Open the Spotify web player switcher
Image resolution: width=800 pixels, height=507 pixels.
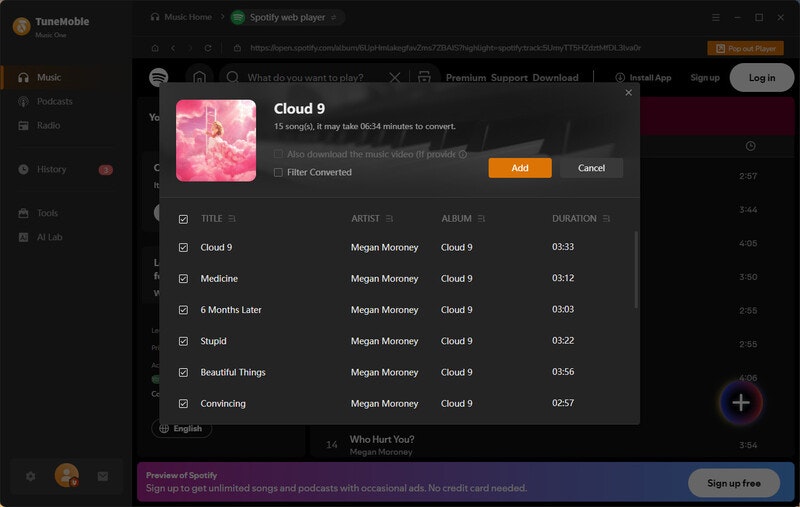point(287,17)
